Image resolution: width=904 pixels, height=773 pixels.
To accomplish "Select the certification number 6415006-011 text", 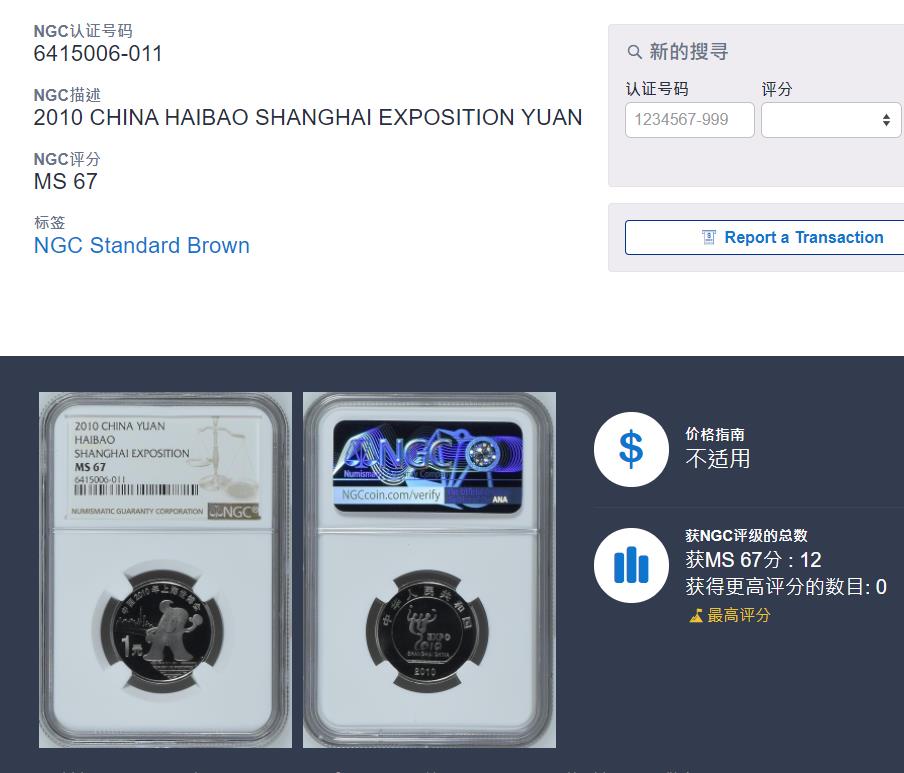I will [98, 54].
